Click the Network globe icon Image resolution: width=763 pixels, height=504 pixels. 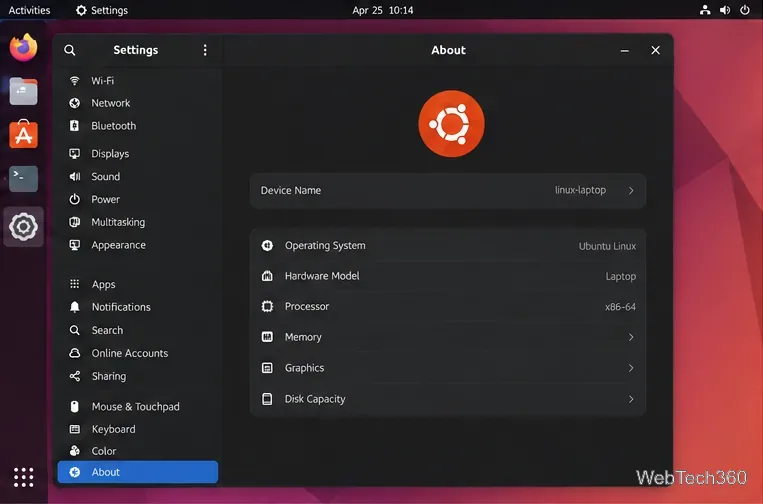click(x=74, y=103)
